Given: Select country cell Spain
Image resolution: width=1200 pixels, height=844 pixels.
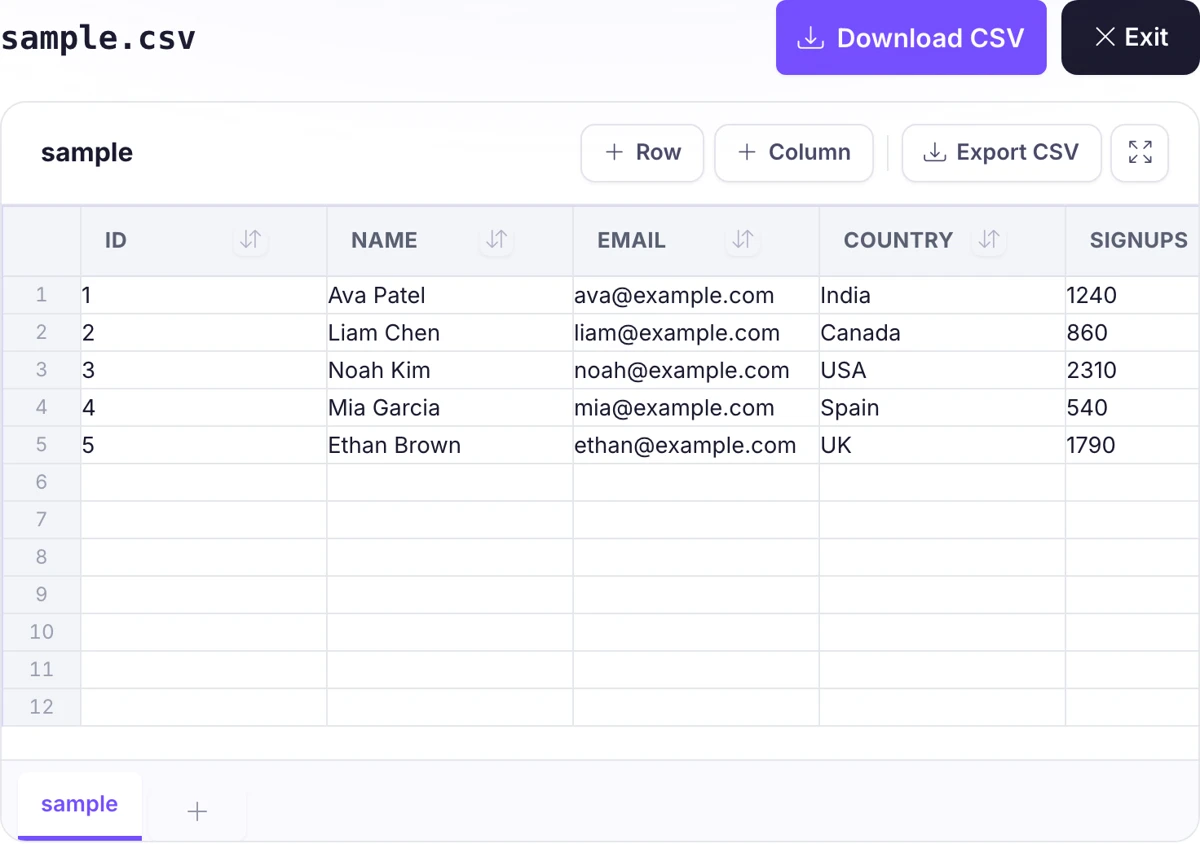Looking at the screenshot, I should click(942, 408).
